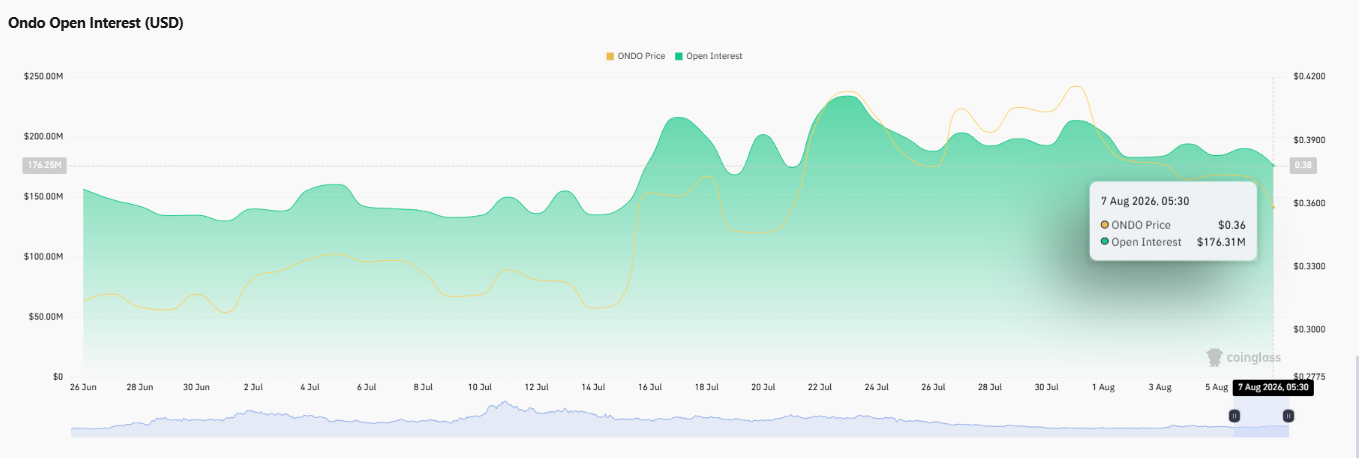Click the Ondo Open Interest (USD) title
Image resolution: width=1359 pixels, height=458 pixels.
click(x=96, y=23)
